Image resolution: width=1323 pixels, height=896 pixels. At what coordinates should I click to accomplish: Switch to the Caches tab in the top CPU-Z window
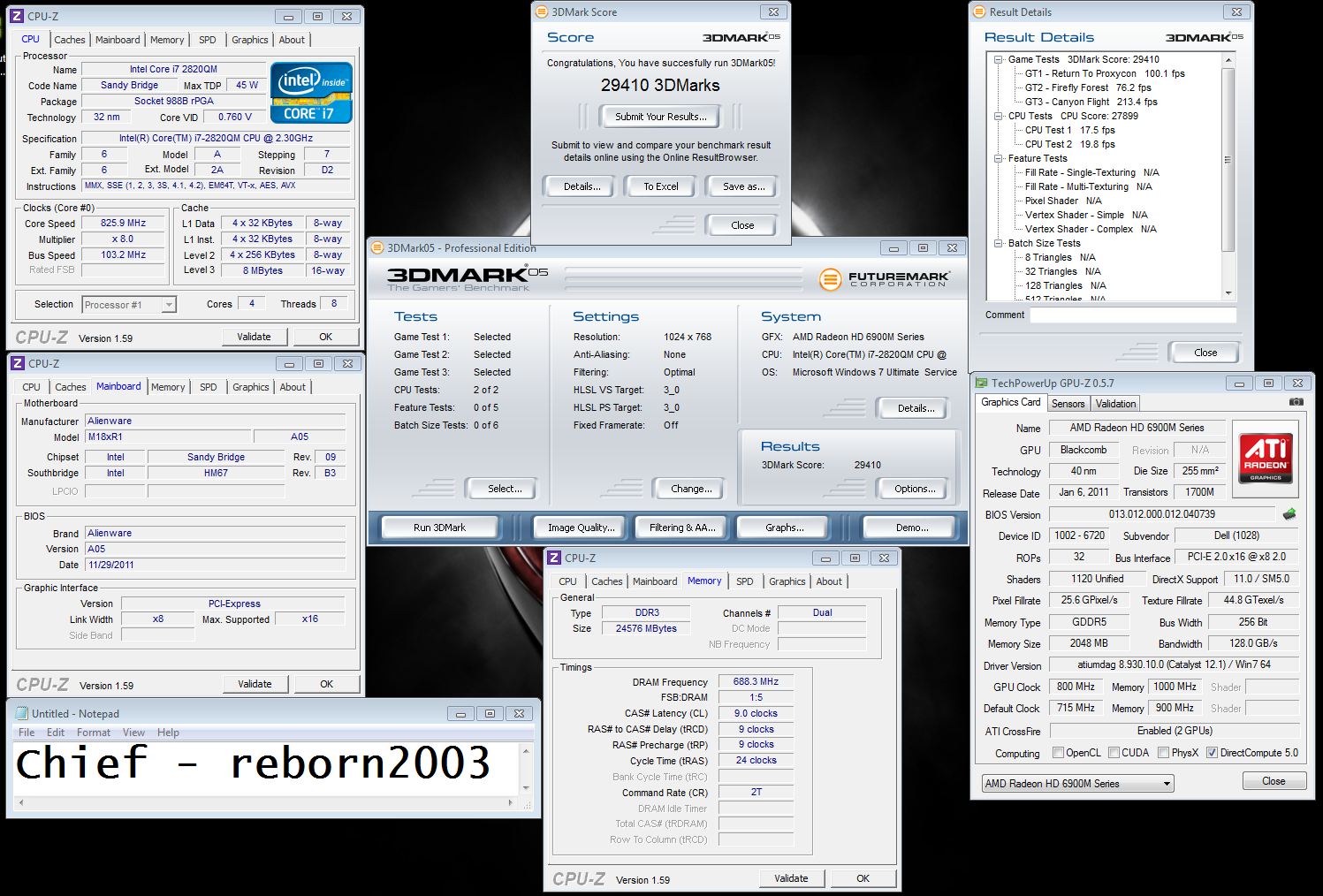pyautogui.click(x=70, y=40)
